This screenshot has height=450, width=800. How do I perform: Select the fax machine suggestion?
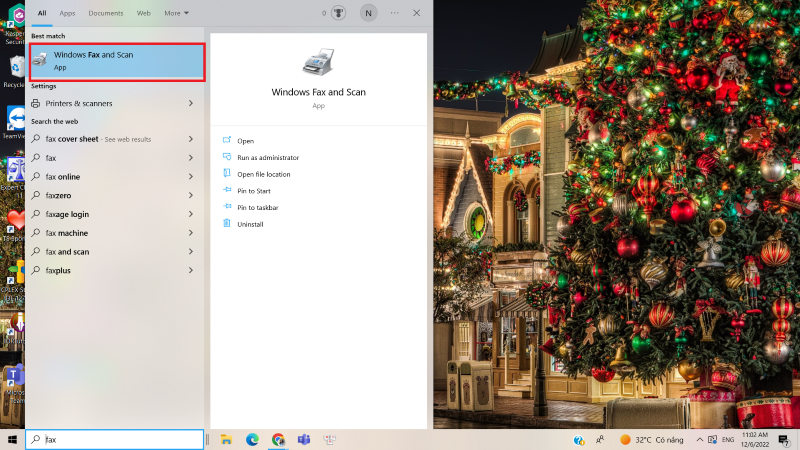pos(113,233)
